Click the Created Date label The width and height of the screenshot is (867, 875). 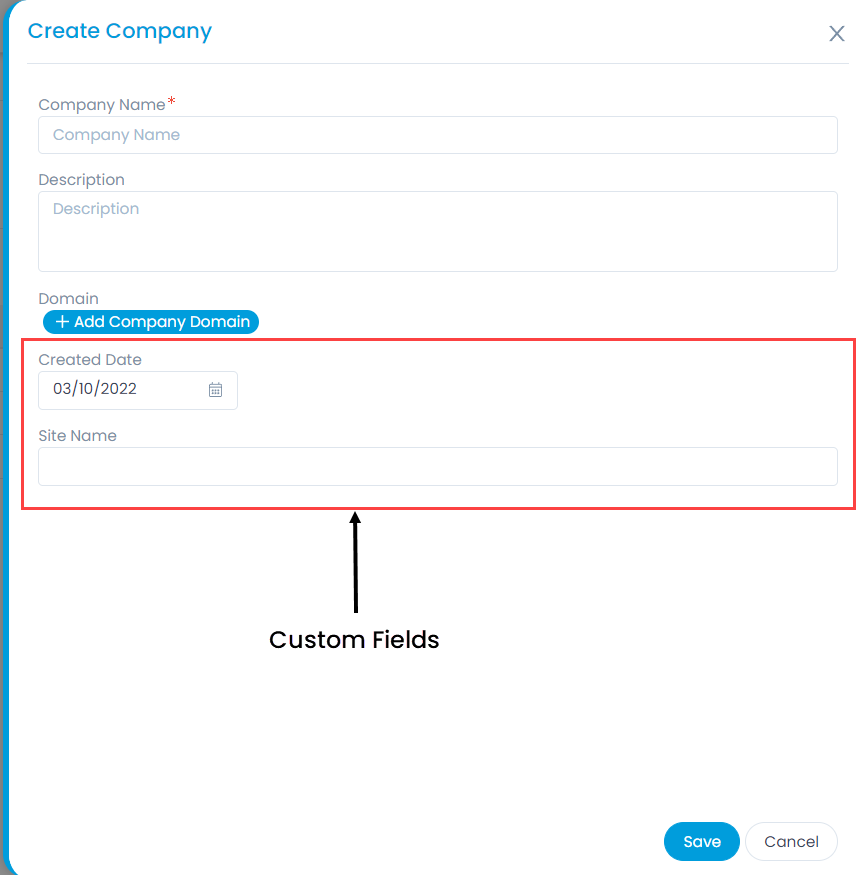(x=90, y=360)
